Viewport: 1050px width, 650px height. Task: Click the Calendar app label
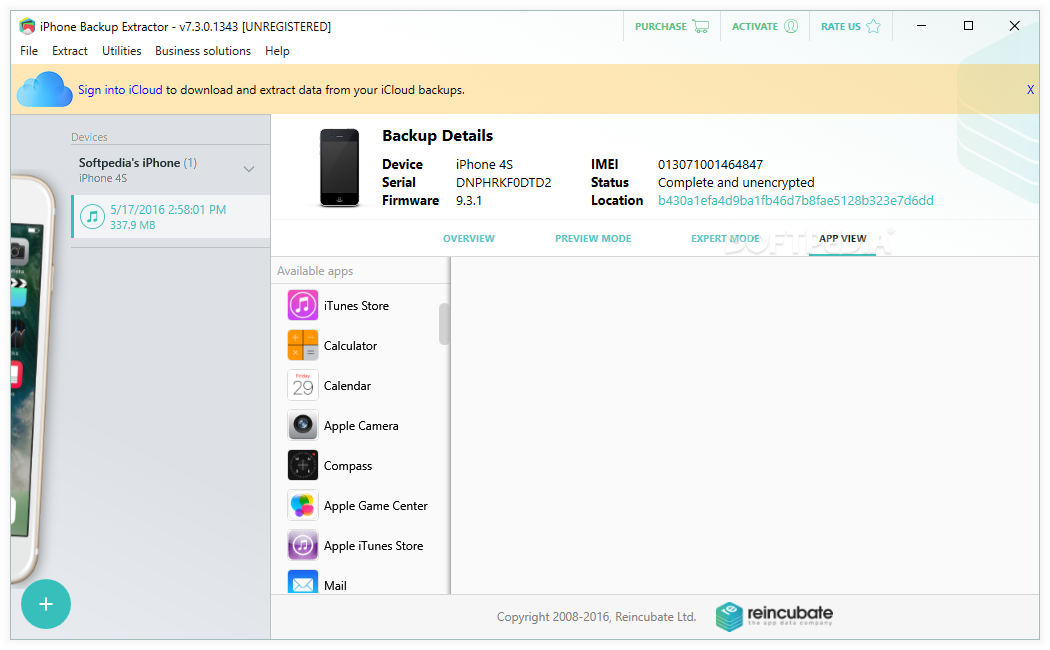tap(347, 386)
